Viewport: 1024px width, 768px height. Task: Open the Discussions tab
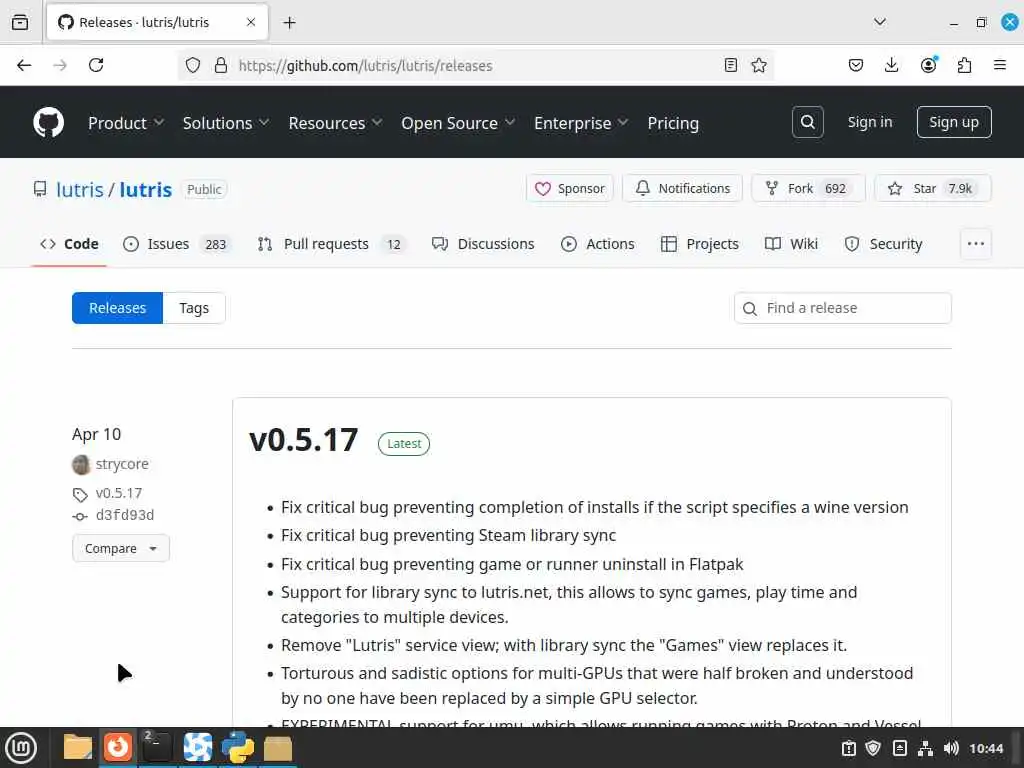(483, 244)
